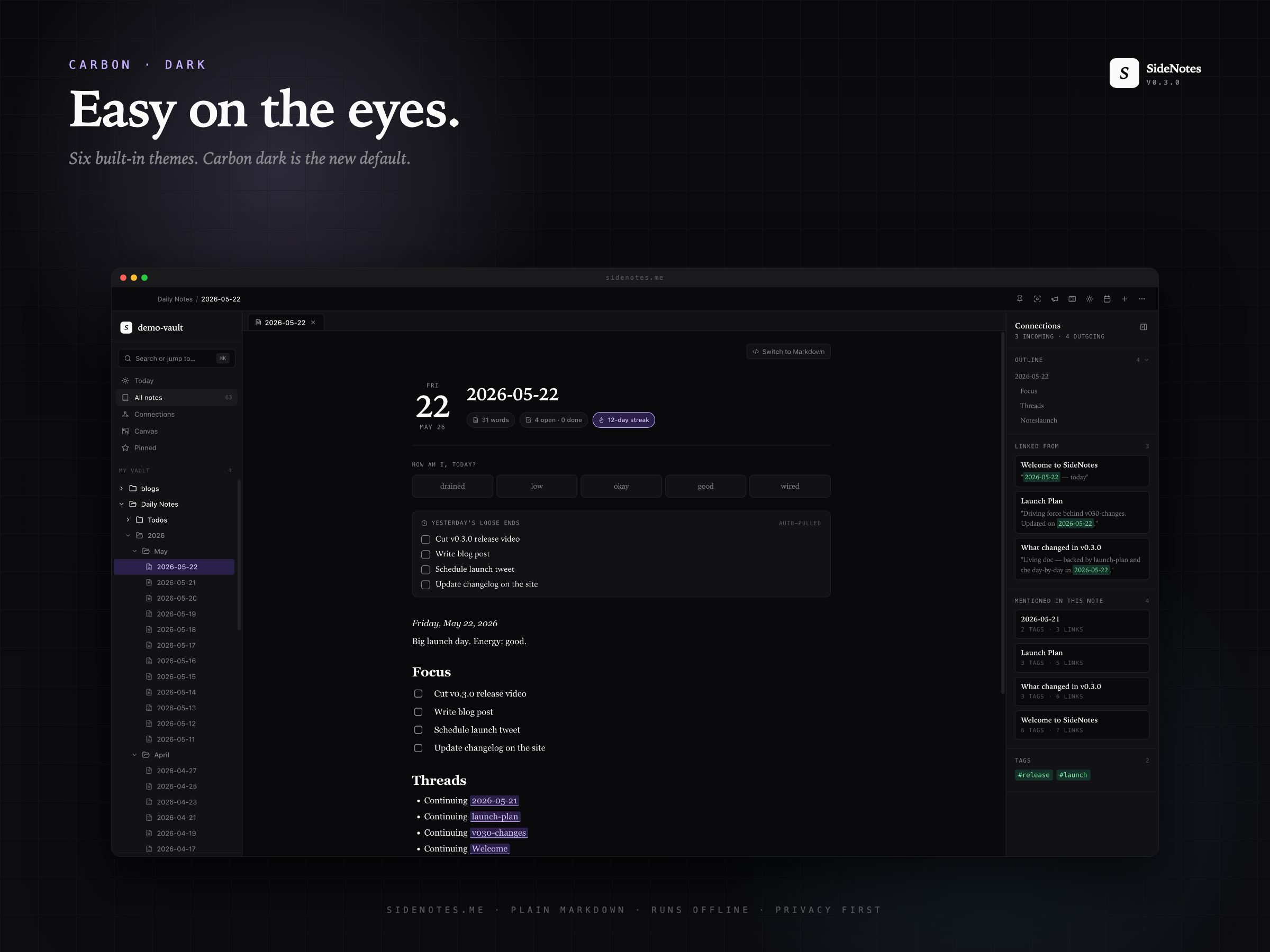Select the 'drained' mood button

(x=452, y=486)
